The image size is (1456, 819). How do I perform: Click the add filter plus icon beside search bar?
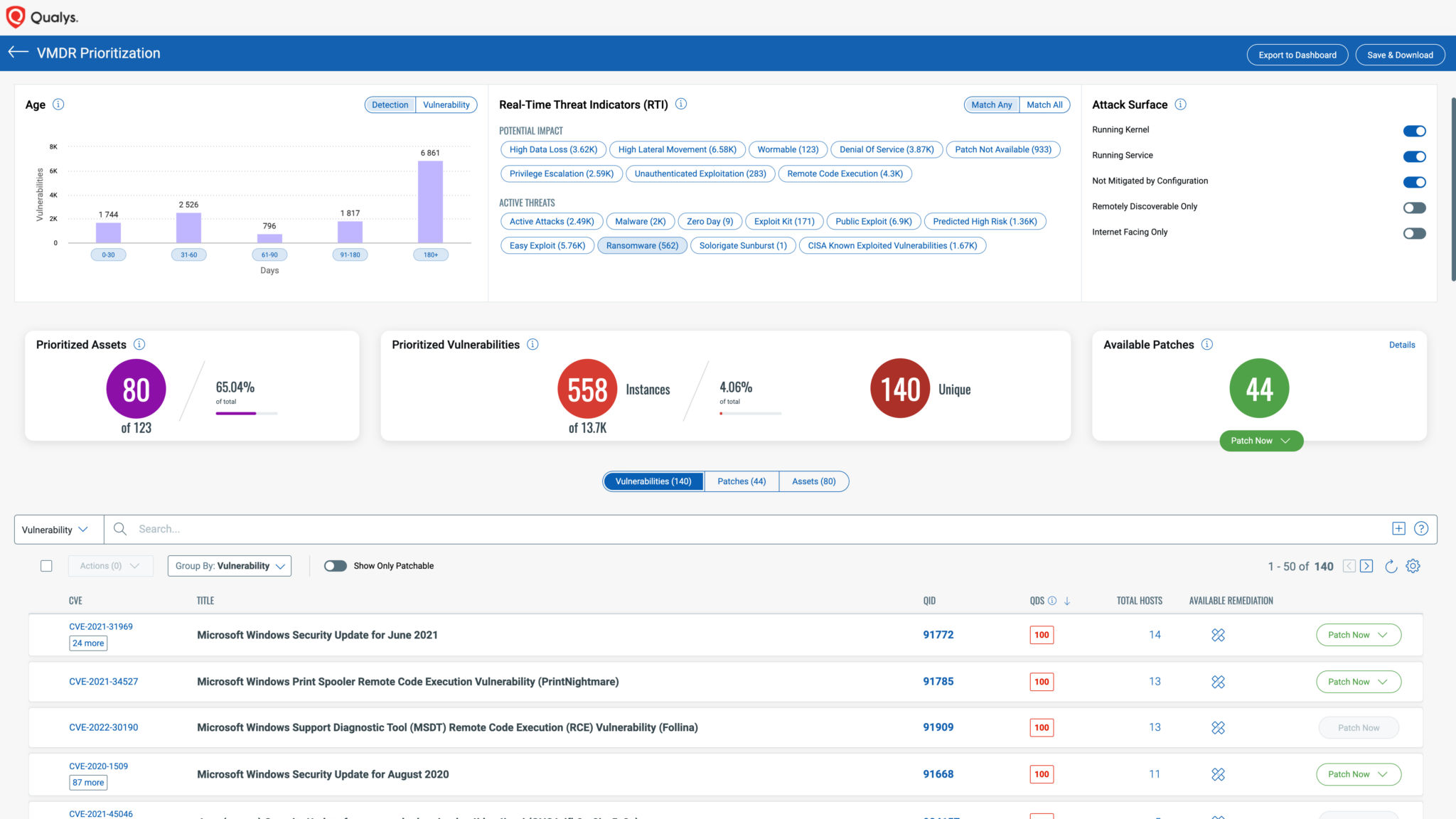coord(1398,528)
